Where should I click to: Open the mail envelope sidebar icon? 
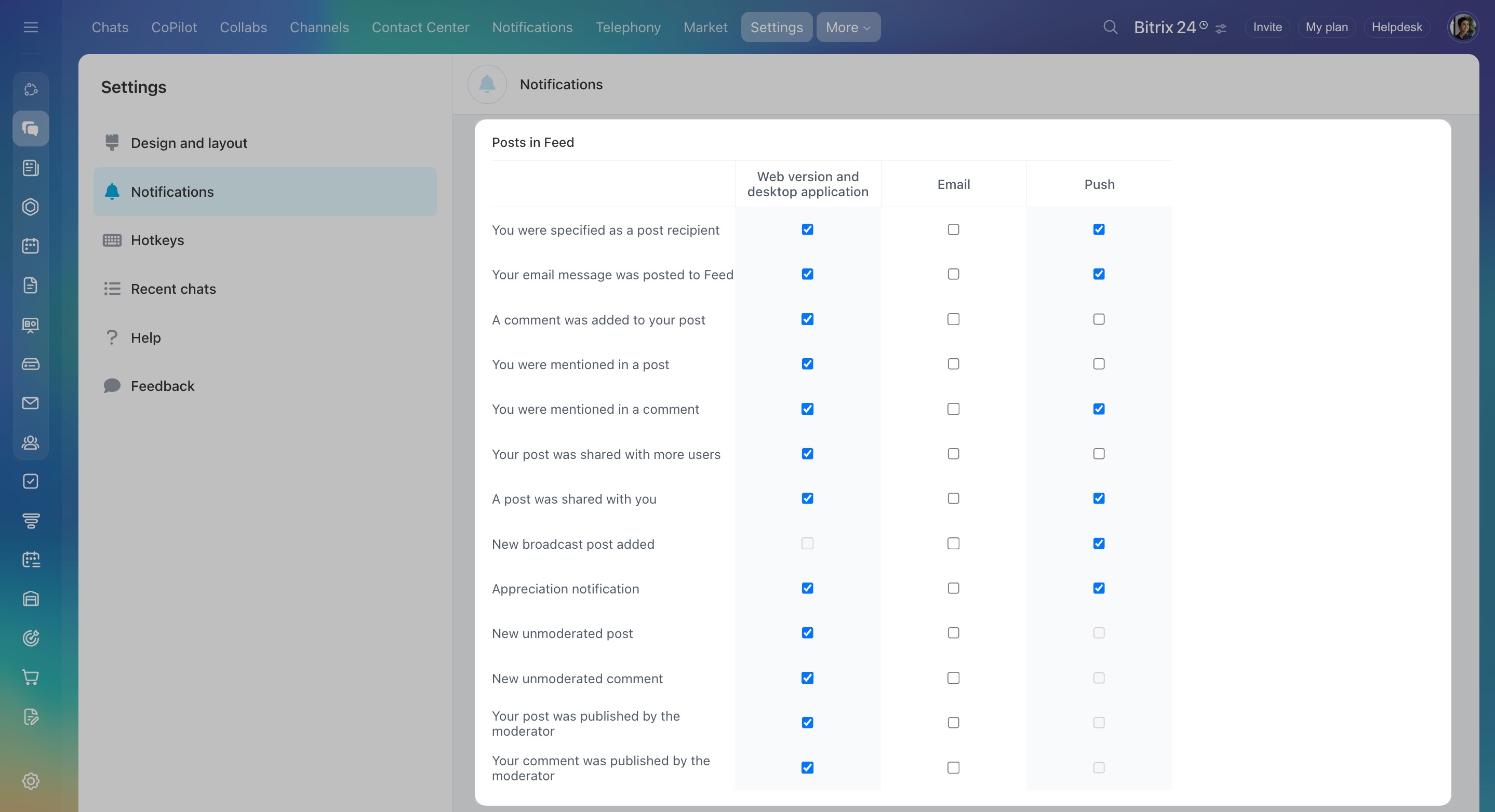(31, 403)
